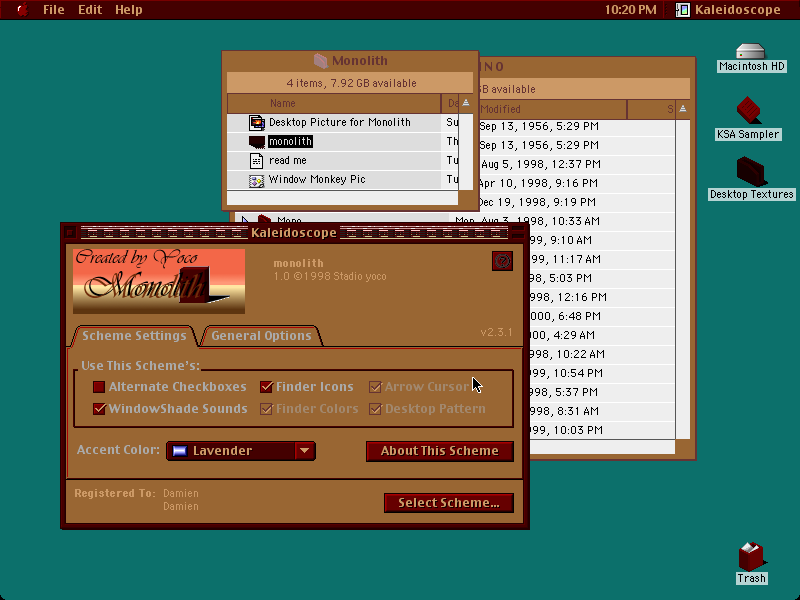Sort the back window by Modified column
800x600 pixels.
tap(552, 109)
